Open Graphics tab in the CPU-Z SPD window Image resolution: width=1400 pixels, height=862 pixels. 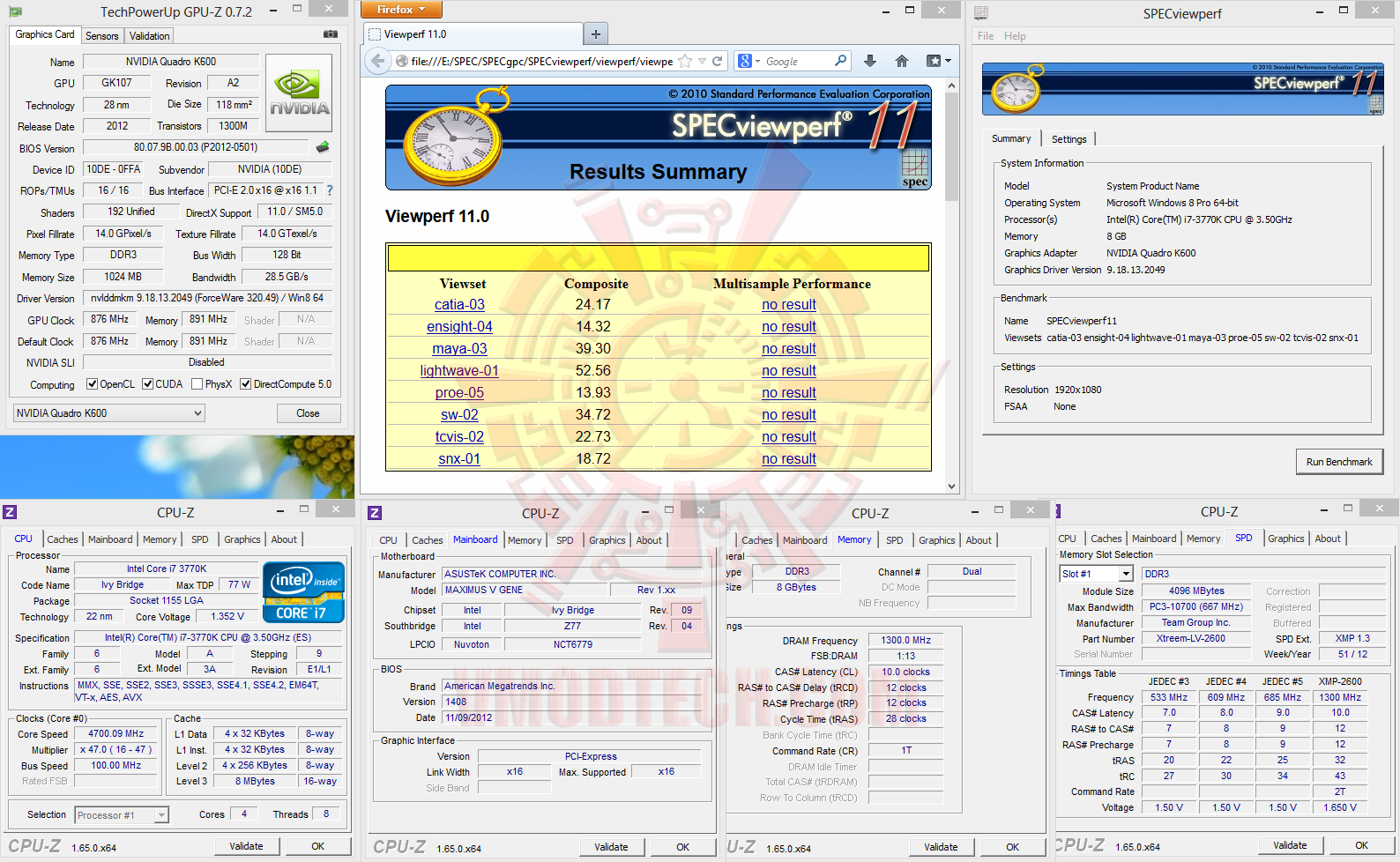point(1286,539)
